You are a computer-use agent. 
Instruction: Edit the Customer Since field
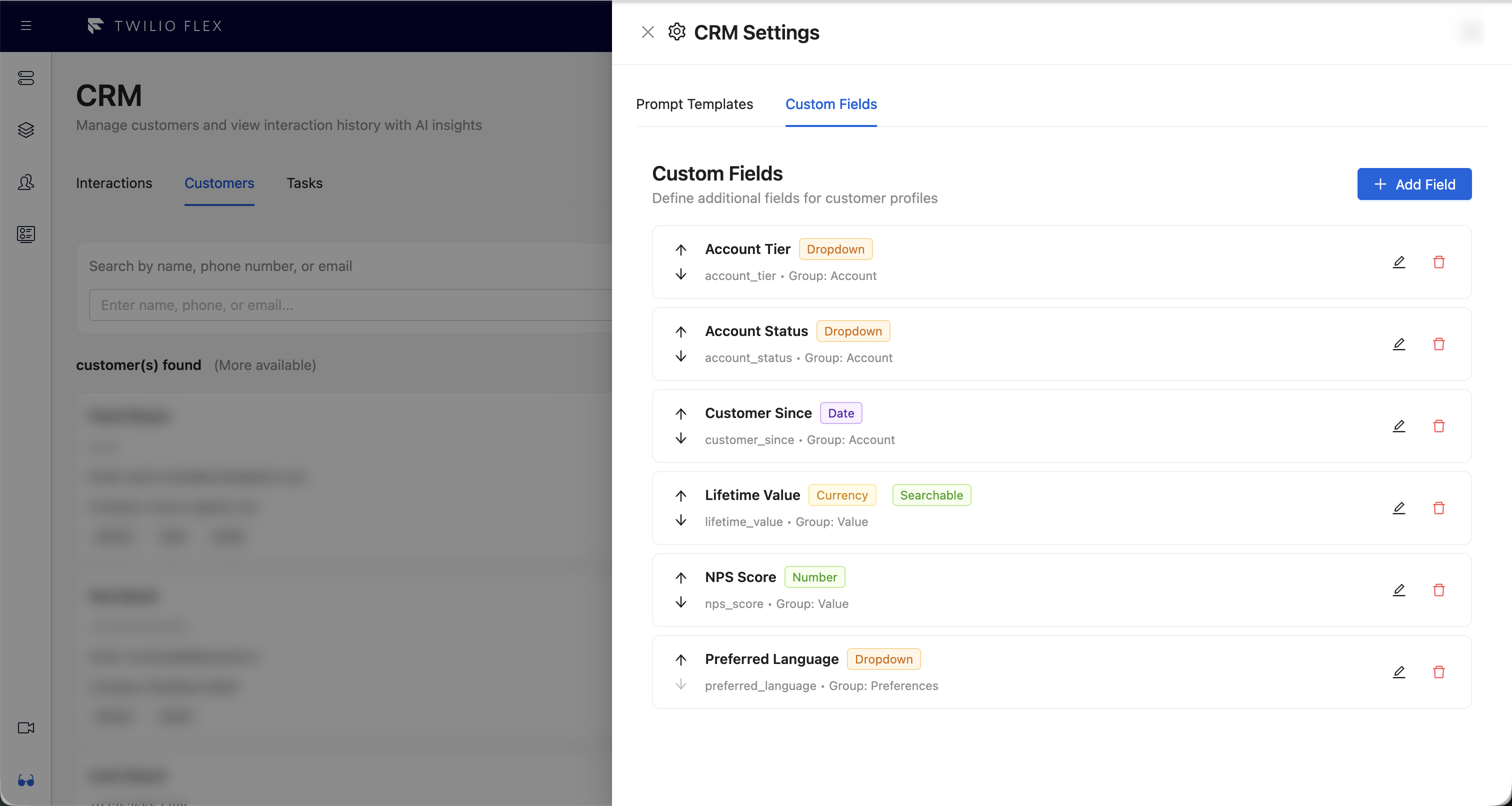(x=1398, y=425)
